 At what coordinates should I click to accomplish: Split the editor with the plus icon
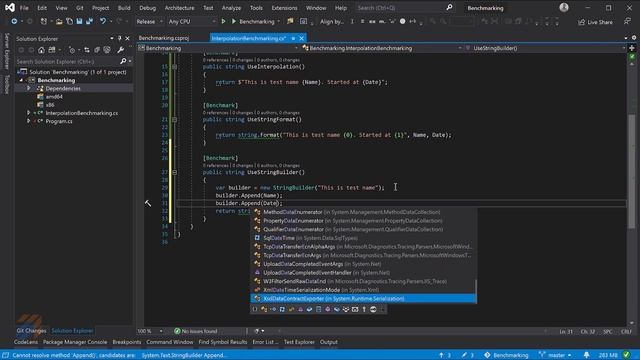(632, 48)
